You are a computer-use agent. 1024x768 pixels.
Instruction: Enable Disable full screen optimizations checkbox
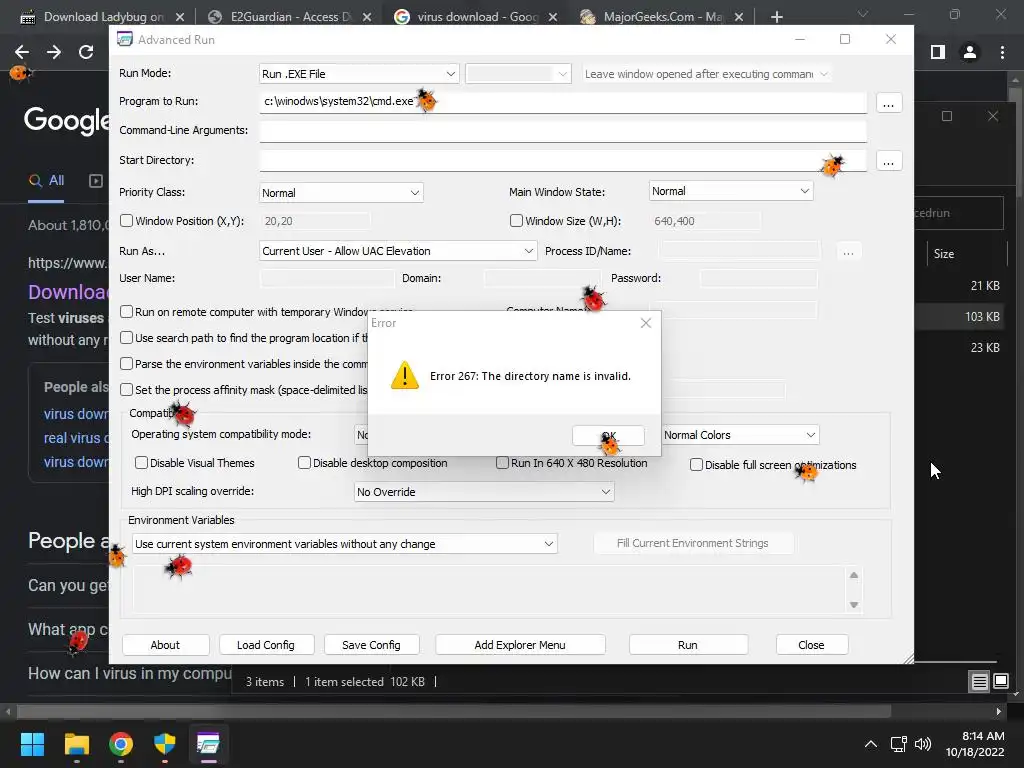click(696, 465)
